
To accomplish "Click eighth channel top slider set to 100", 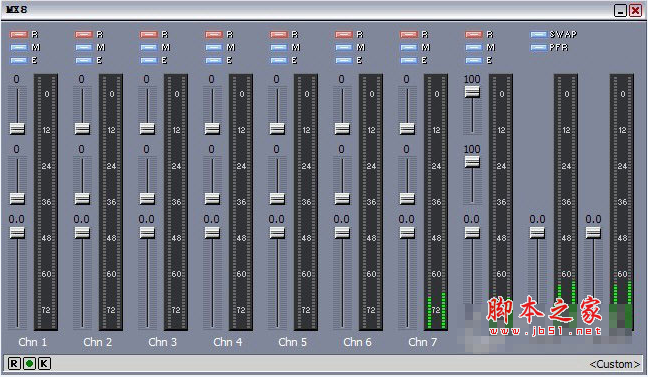I will tap(472, 92).
